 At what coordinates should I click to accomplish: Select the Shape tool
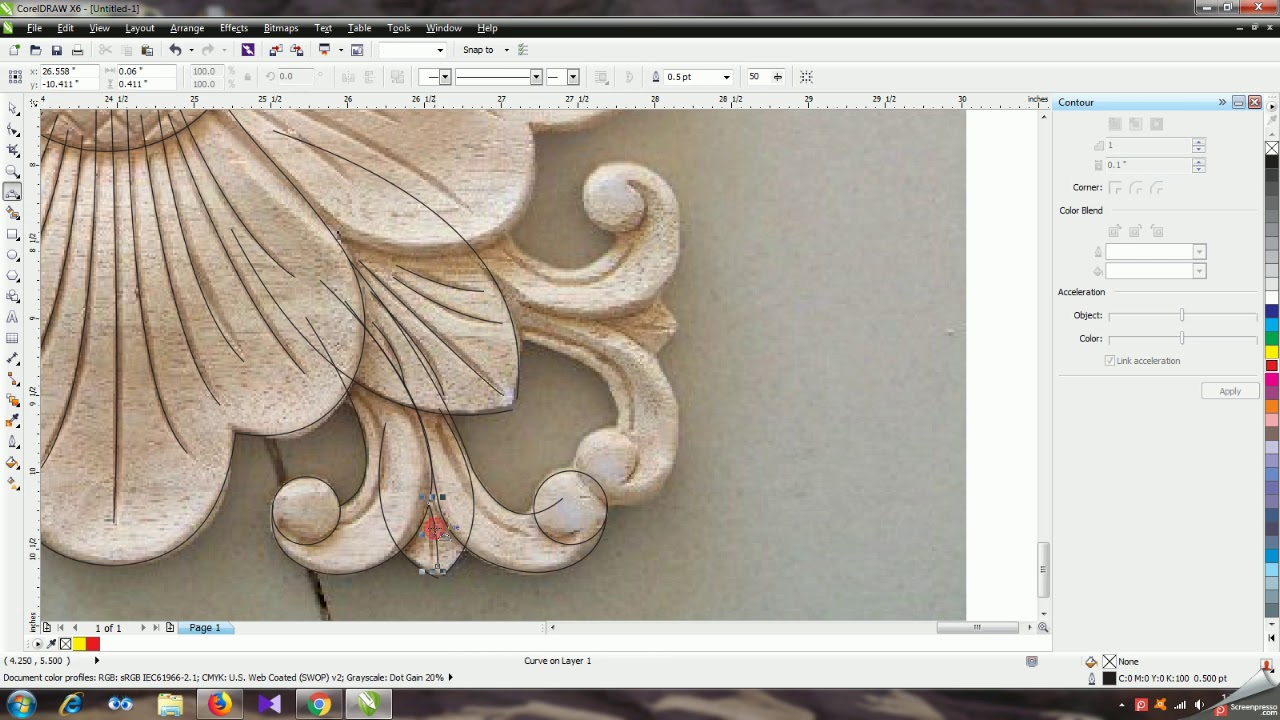[x=13, y=128]
